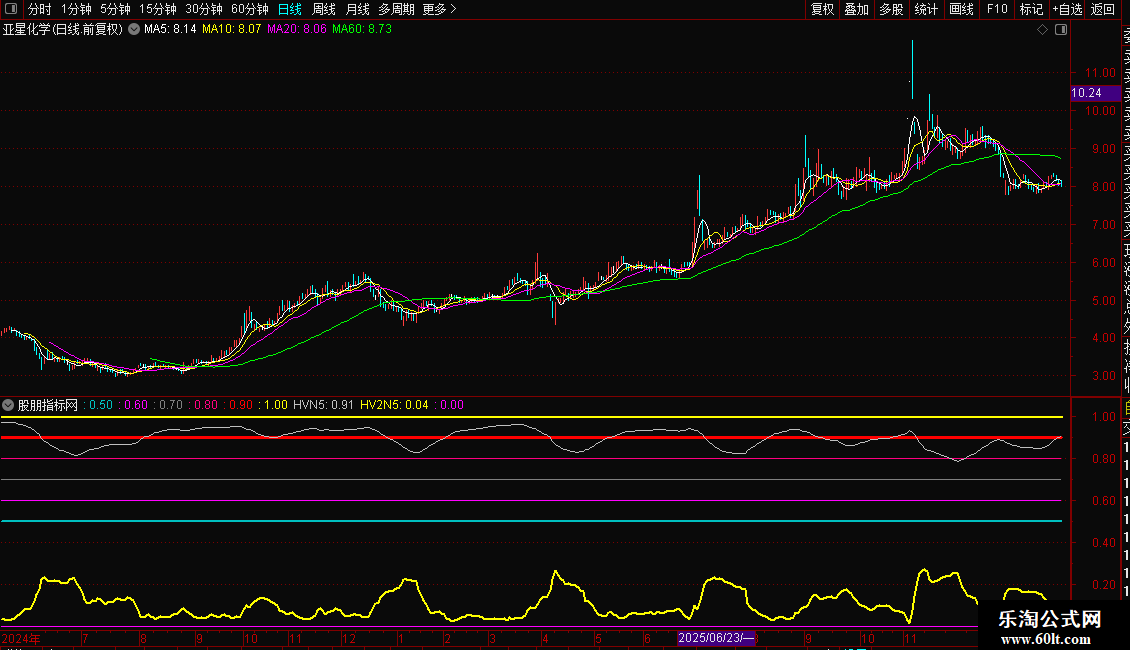This screenshot has height=650, width=1130.
Task: Open the 画线 drawing tools
Action: (x=961, y=9)
